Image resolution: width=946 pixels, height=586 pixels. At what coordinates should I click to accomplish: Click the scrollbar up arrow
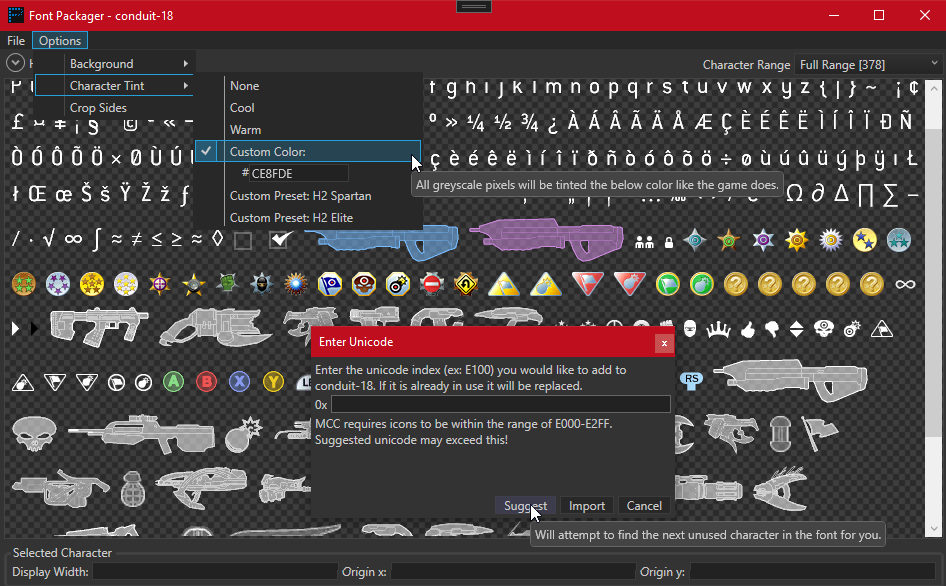pyautogui.click(x=933, y=88)
